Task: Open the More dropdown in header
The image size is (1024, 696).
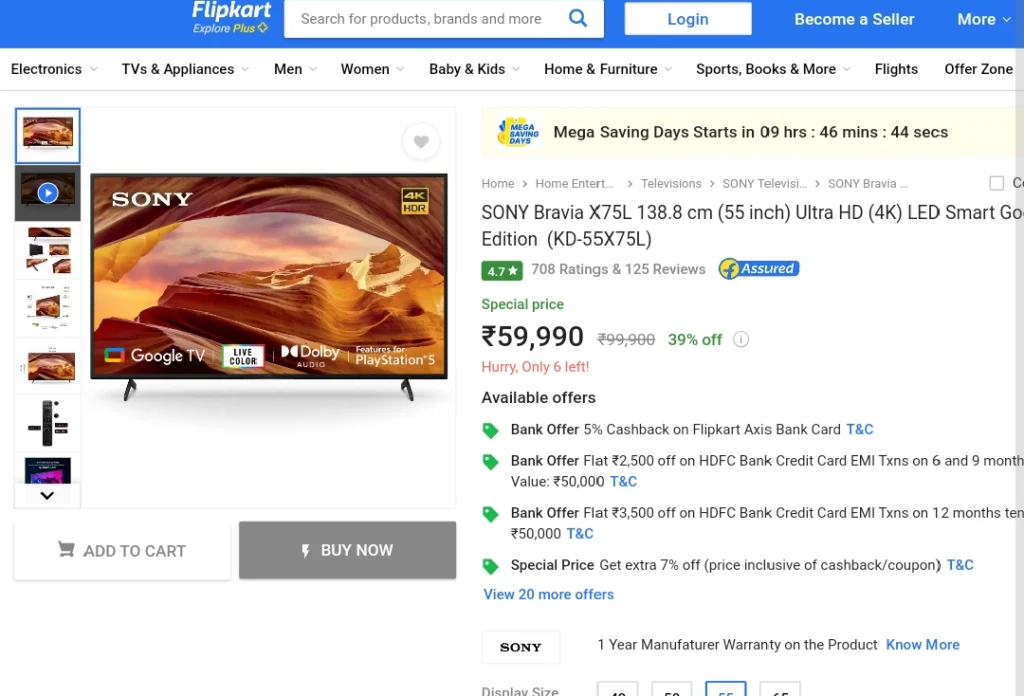Action: pos(984,20)
